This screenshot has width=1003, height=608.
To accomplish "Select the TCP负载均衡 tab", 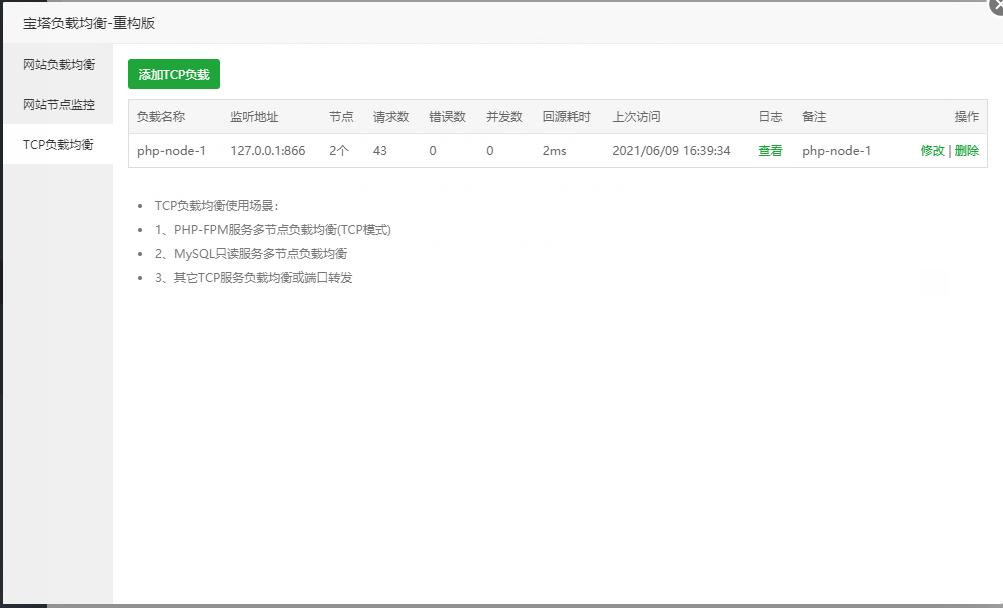I will [x=58, y=145].
